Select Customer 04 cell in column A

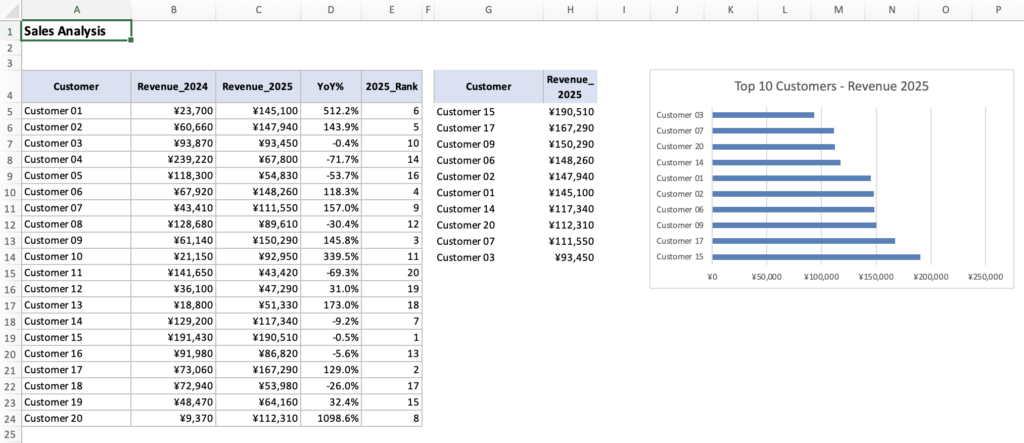tap(76, 159)
